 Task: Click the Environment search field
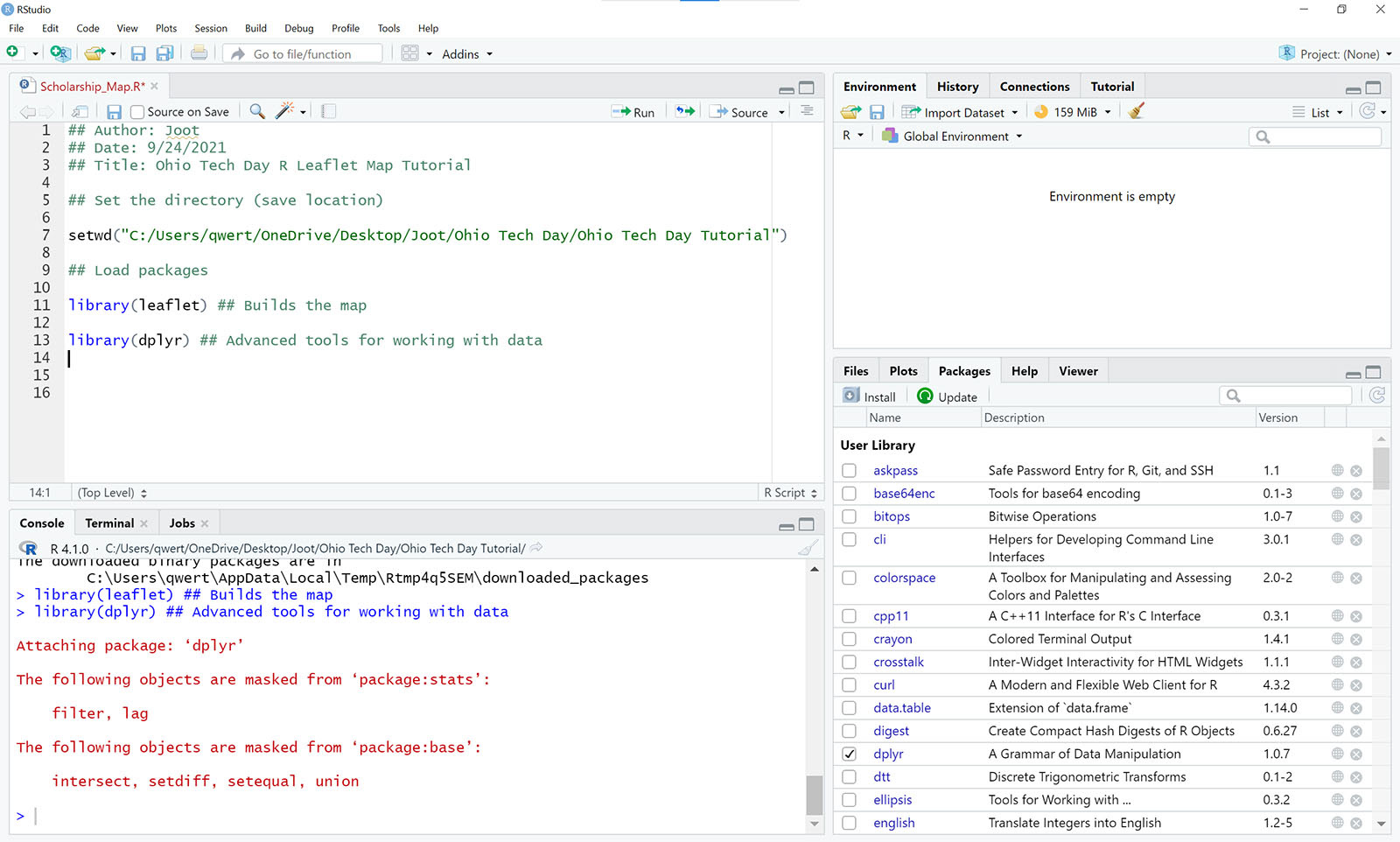pyautogui.click(x=1315, y=137)
